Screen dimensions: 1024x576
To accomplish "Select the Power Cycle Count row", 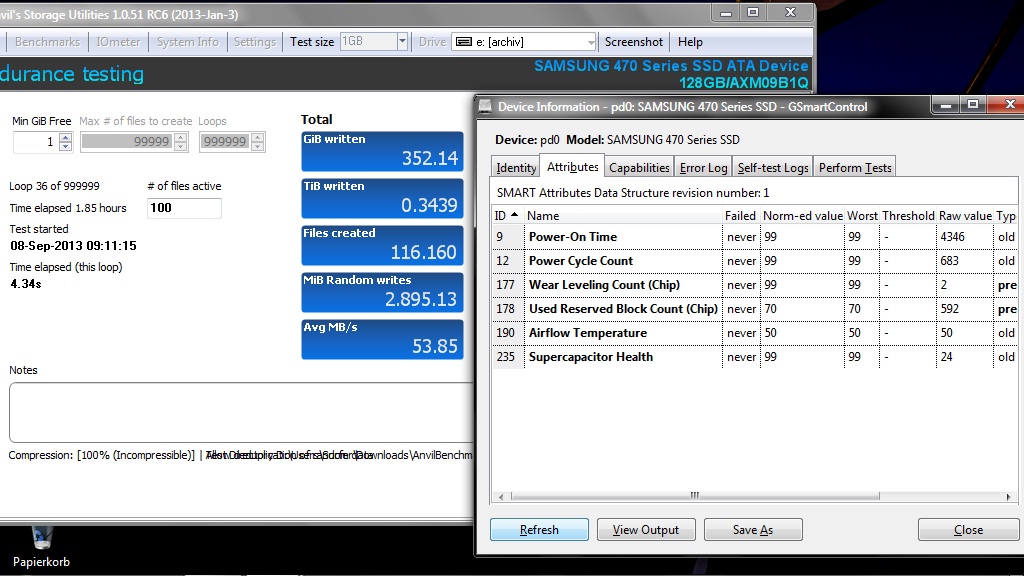I will [755, 261].
